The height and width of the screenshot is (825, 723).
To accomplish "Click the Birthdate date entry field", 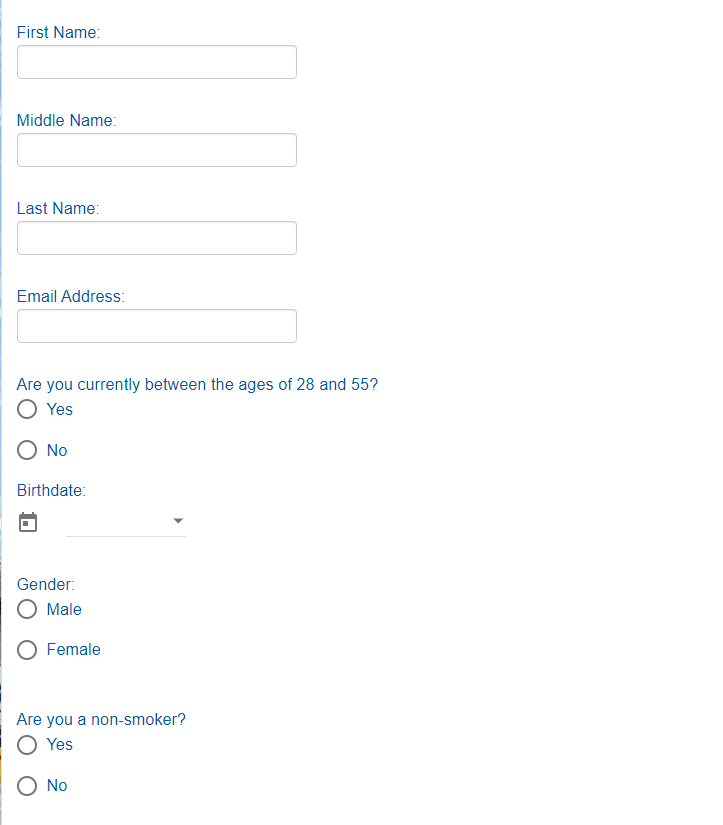I will click(x=117, y=522).
